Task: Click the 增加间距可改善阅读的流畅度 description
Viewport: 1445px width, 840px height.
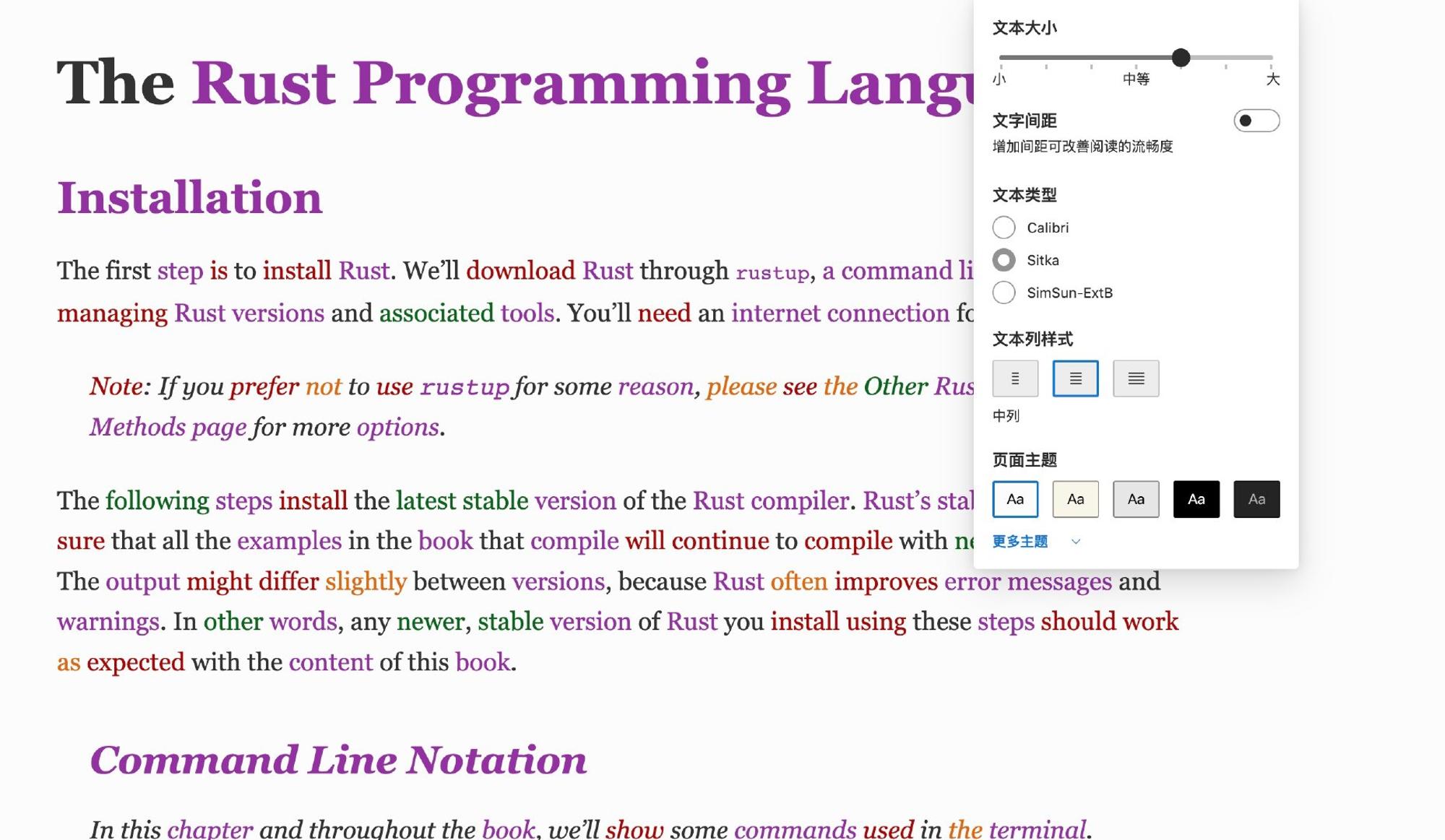Action: coord(1082,147)
